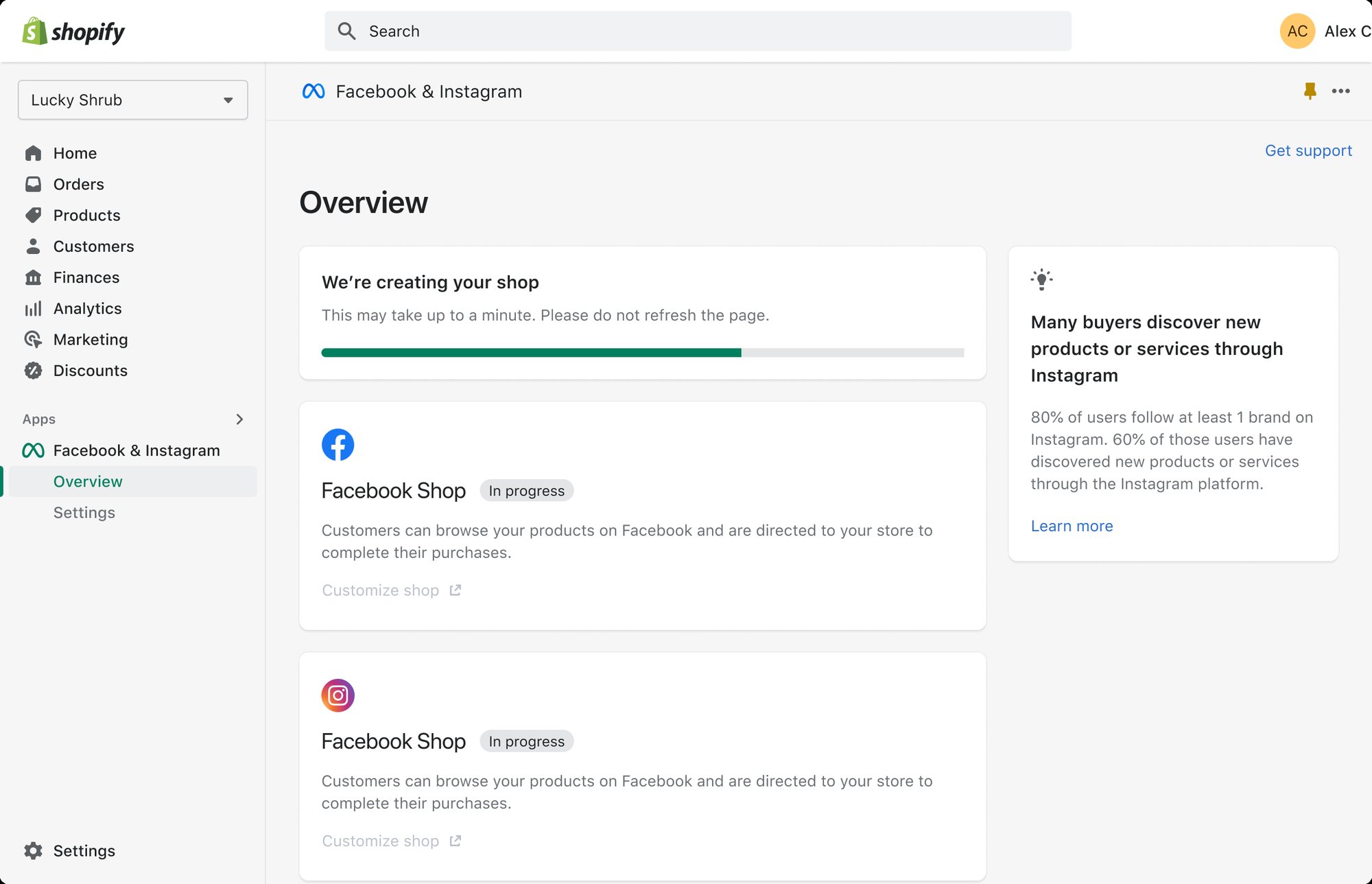Click Customize shop under Facebook icon card

(x=392, y=590)
